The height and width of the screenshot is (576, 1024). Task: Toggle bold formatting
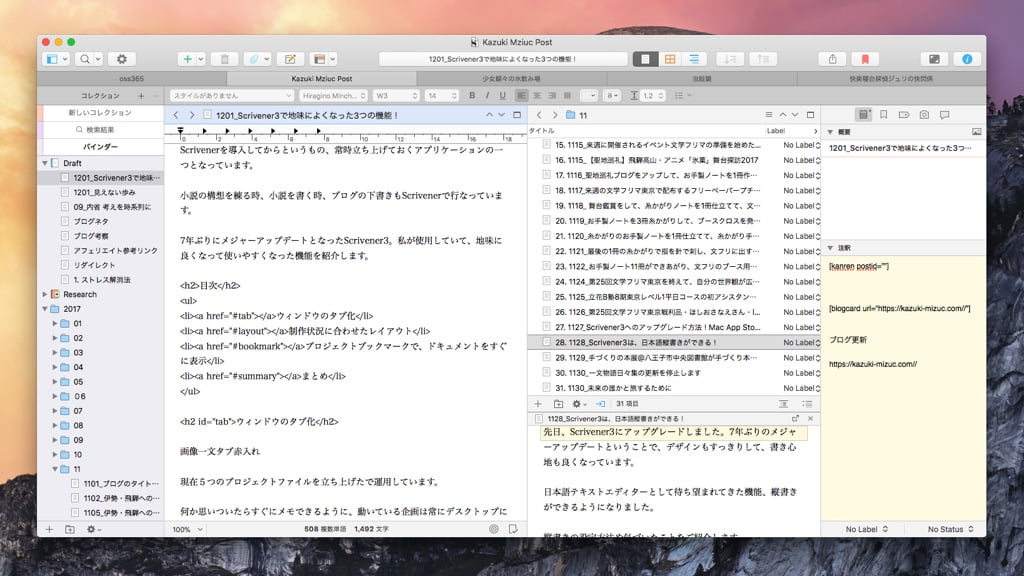coord(472,95)
